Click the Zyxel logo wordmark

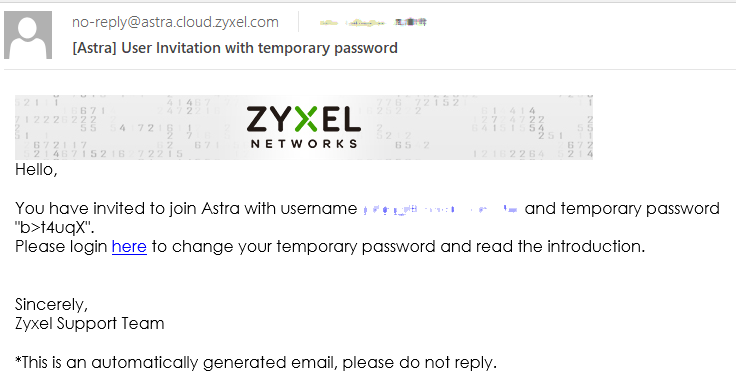tap(304, 119)
